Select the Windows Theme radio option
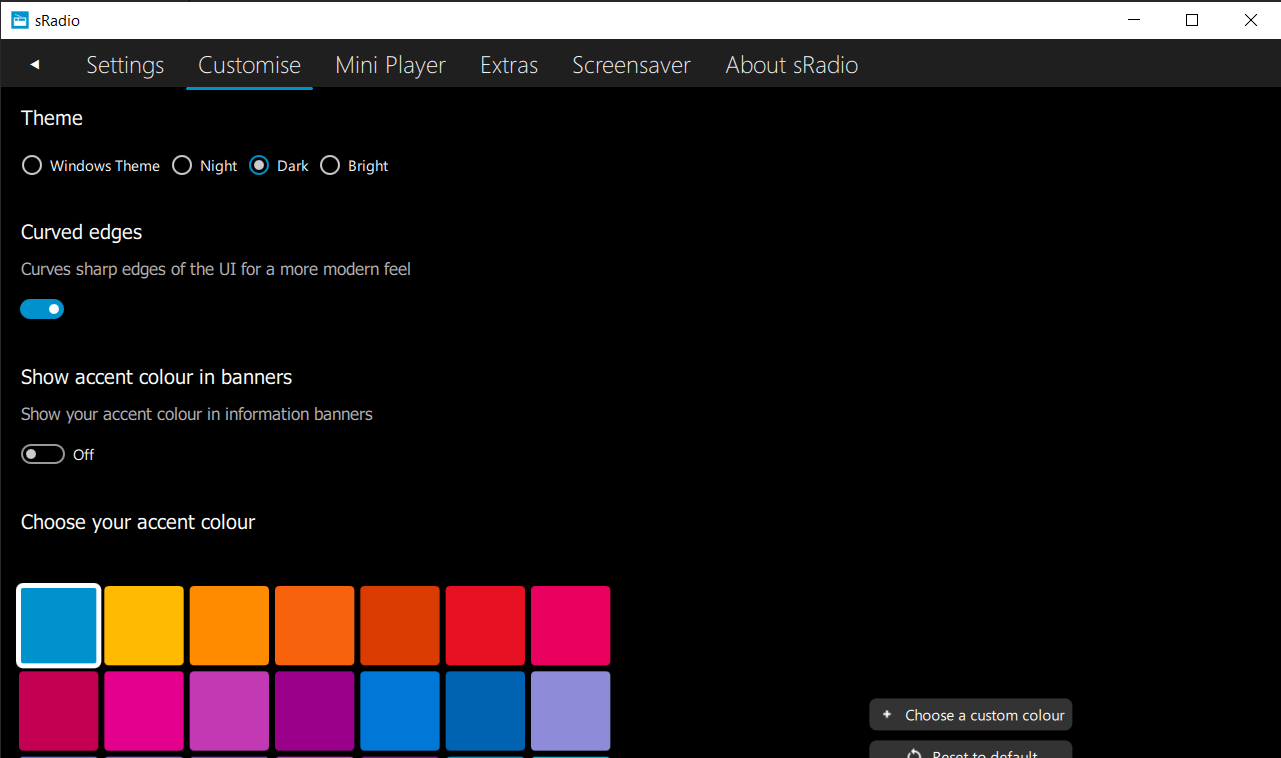 32,166
